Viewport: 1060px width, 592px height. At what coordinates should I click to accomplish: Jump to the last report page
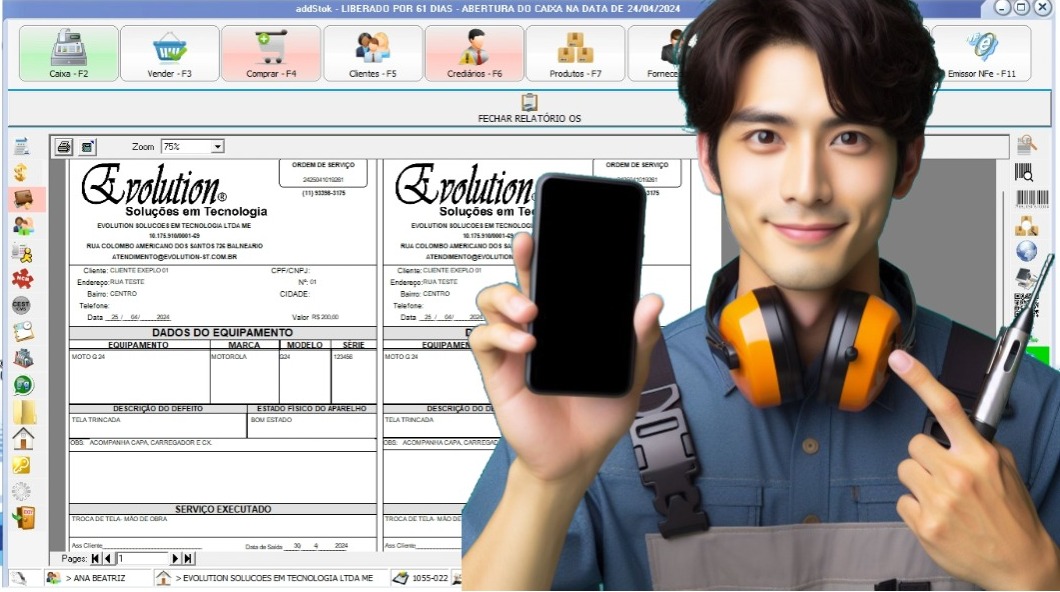coord(188,559)
